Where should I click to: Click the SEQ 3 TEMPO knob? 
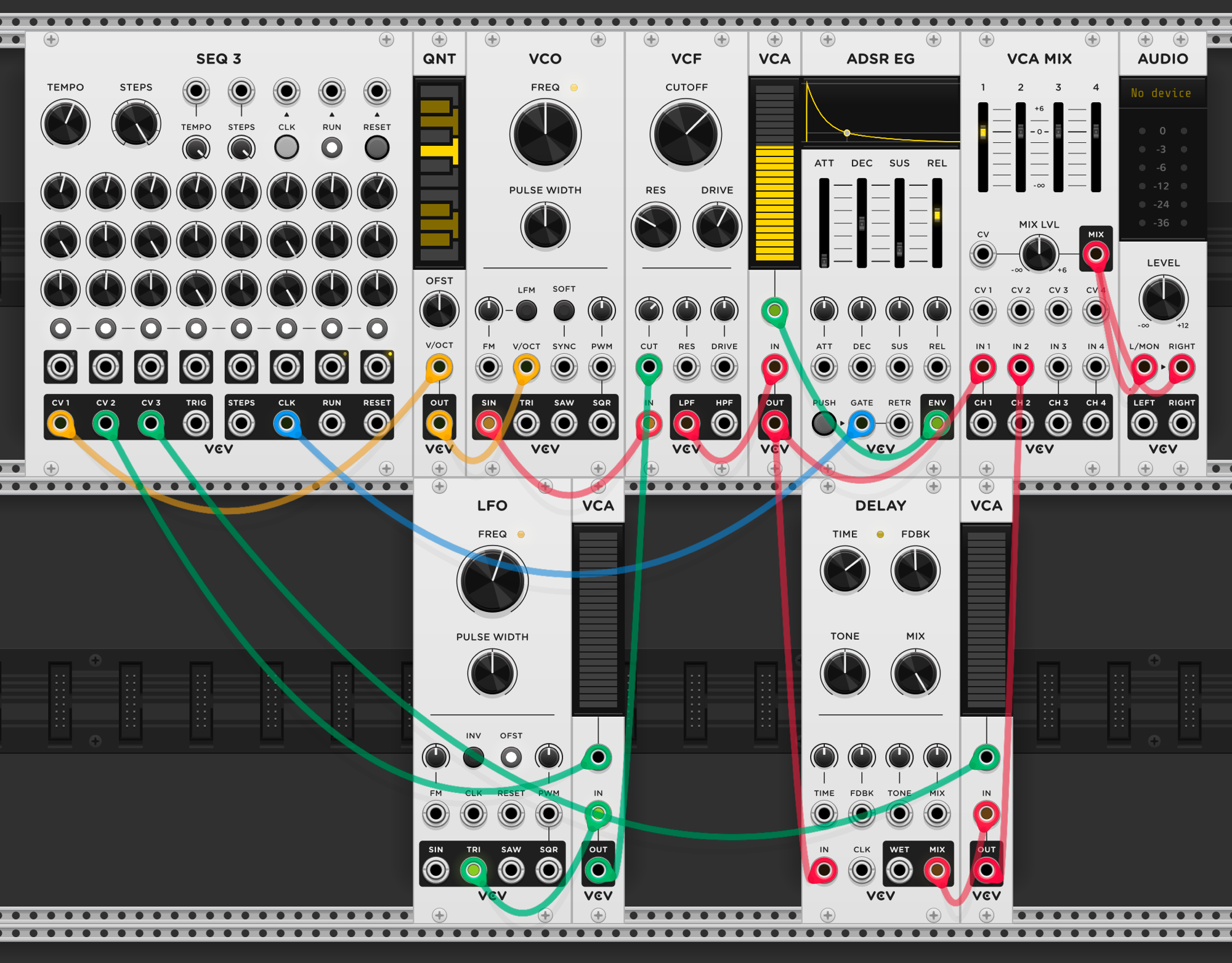tap(65, 124)
